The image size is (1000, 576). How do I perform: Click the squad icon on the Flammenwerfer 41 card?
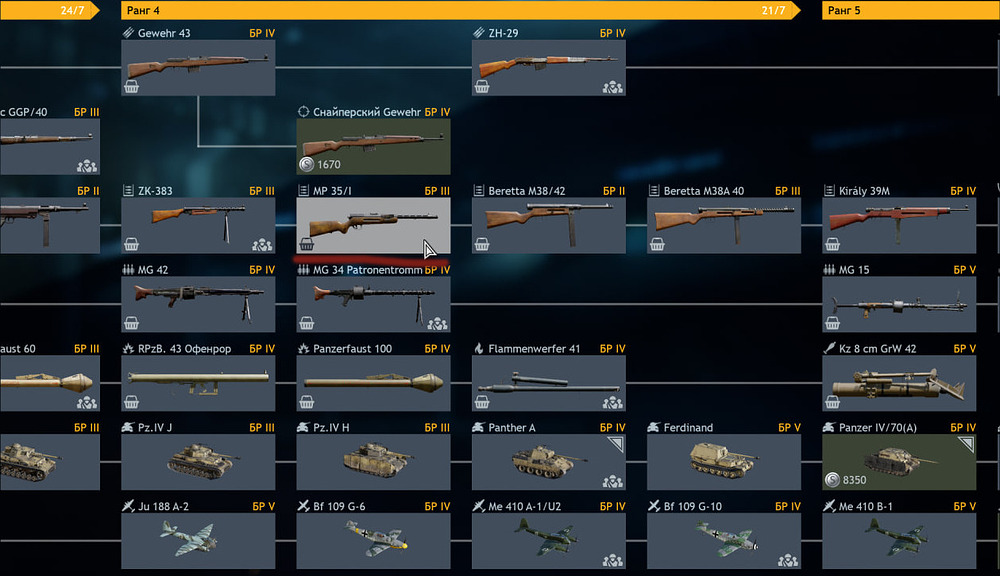tap(613, 402)
